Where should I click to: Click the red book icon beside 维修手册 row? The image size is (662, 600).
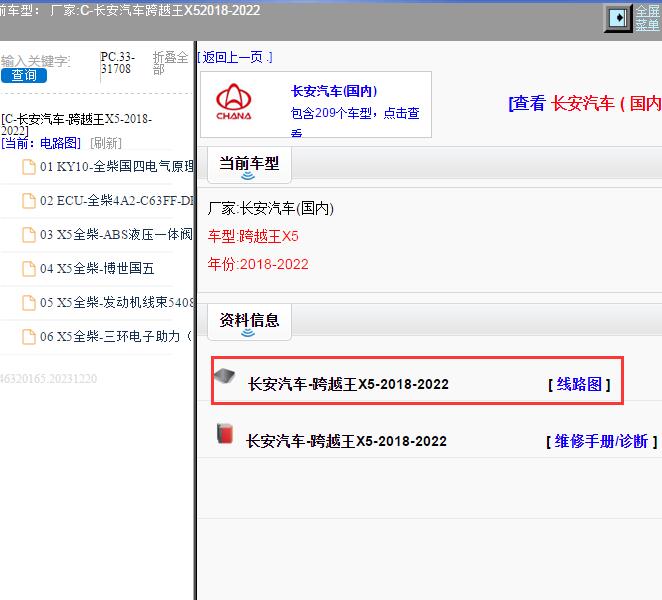pos(225,434)
